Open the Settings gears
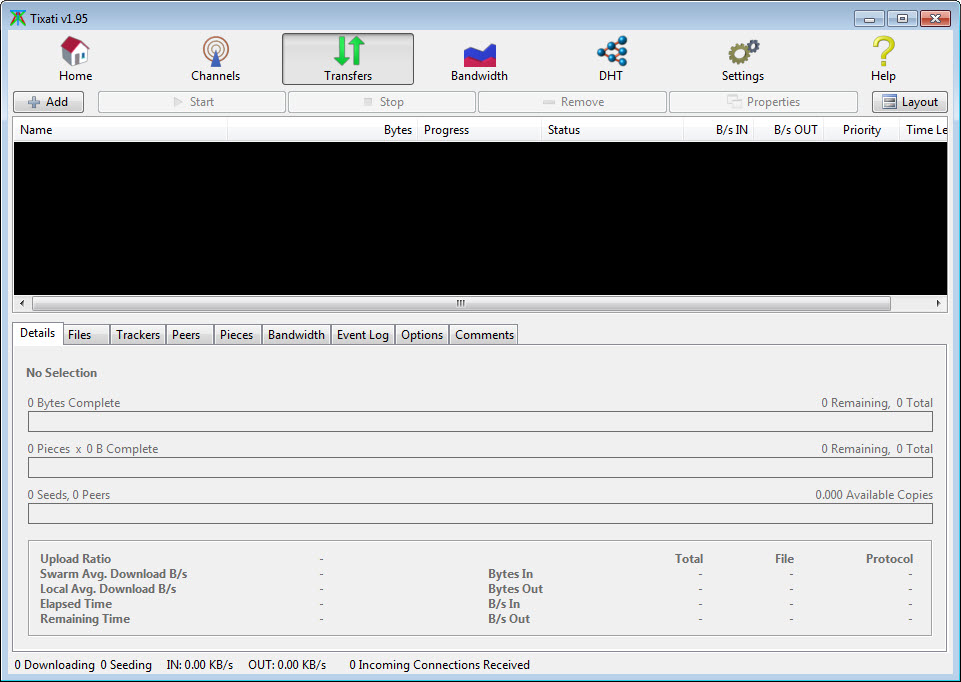 742,59
